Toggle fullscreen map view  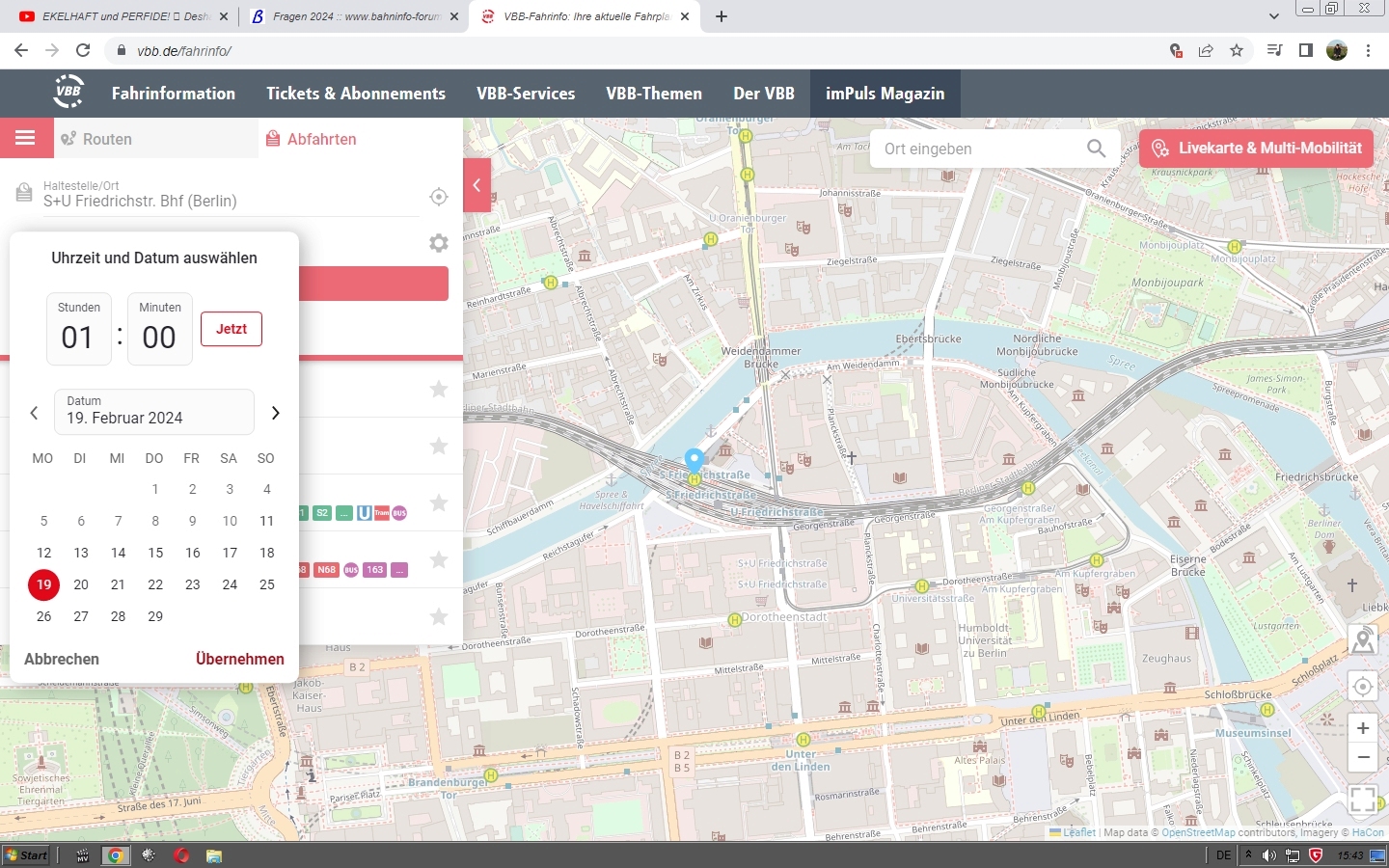[1363, 800]
